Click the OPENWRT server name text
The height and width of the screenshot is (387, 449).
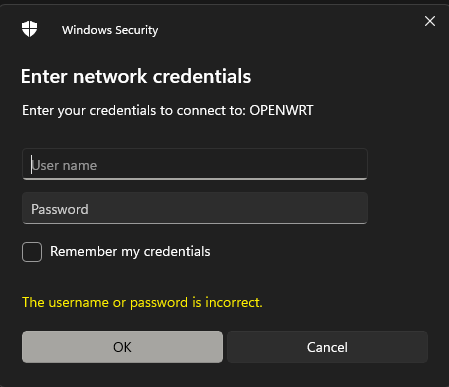click(x=281, y=110)
